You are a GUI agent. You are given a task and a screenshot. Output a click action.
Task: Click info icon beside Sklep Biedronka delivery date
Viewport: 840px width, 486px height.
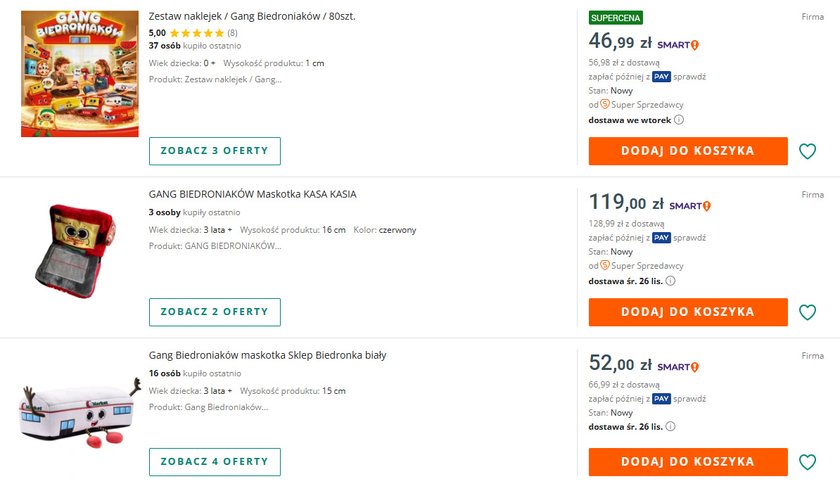coord(671,427)
